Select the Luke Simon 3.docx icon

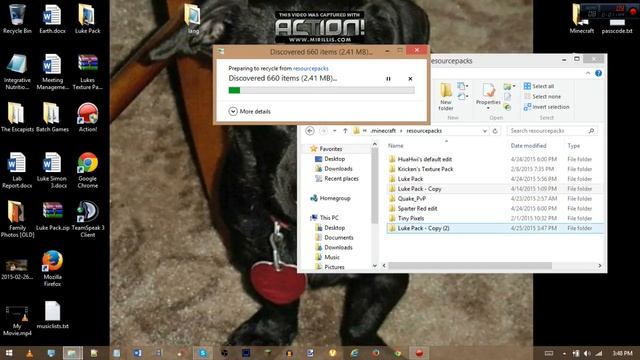tap(52, 170)
